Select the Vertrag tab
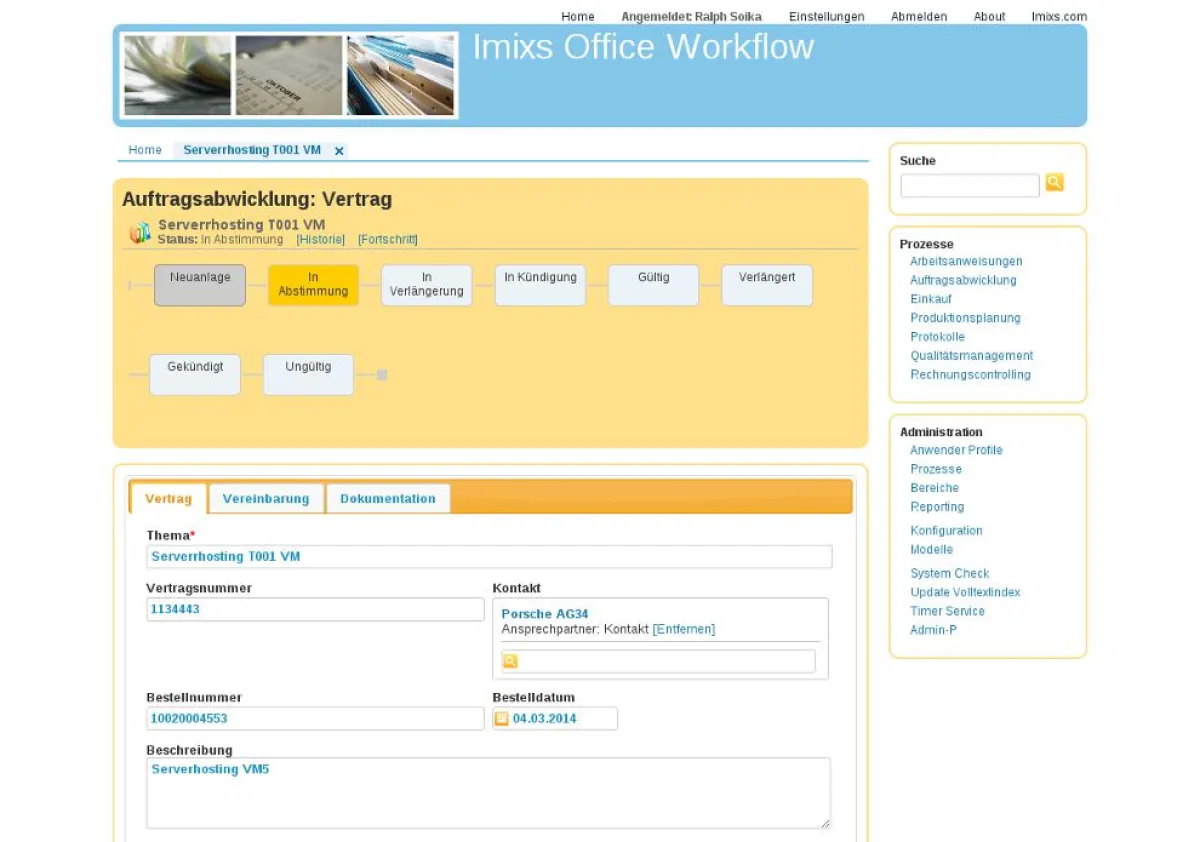1200x842 pixels. [167, 498]
